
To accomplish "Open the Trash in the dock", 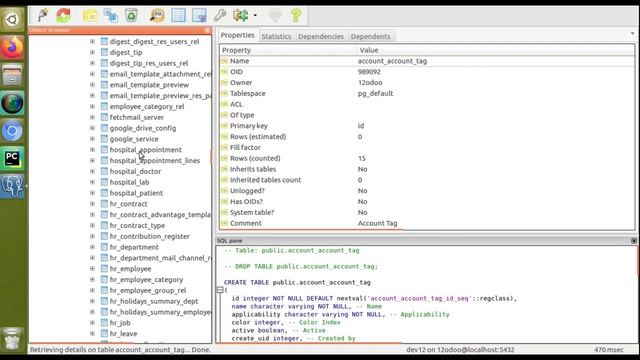I will point(12,339).
